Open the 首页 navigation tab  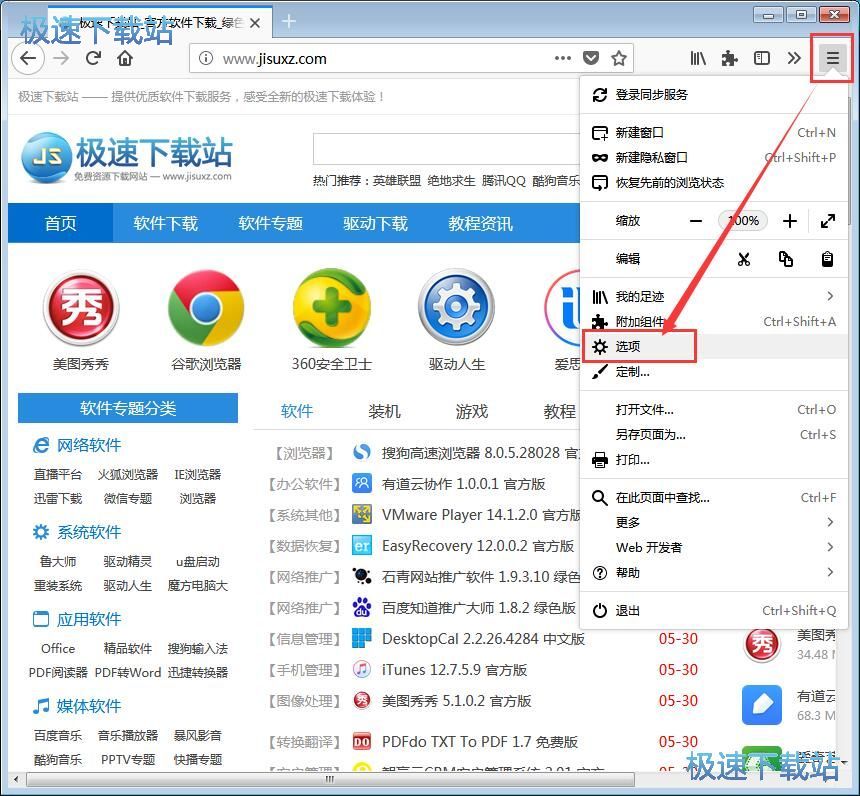[x=60, y=223]
